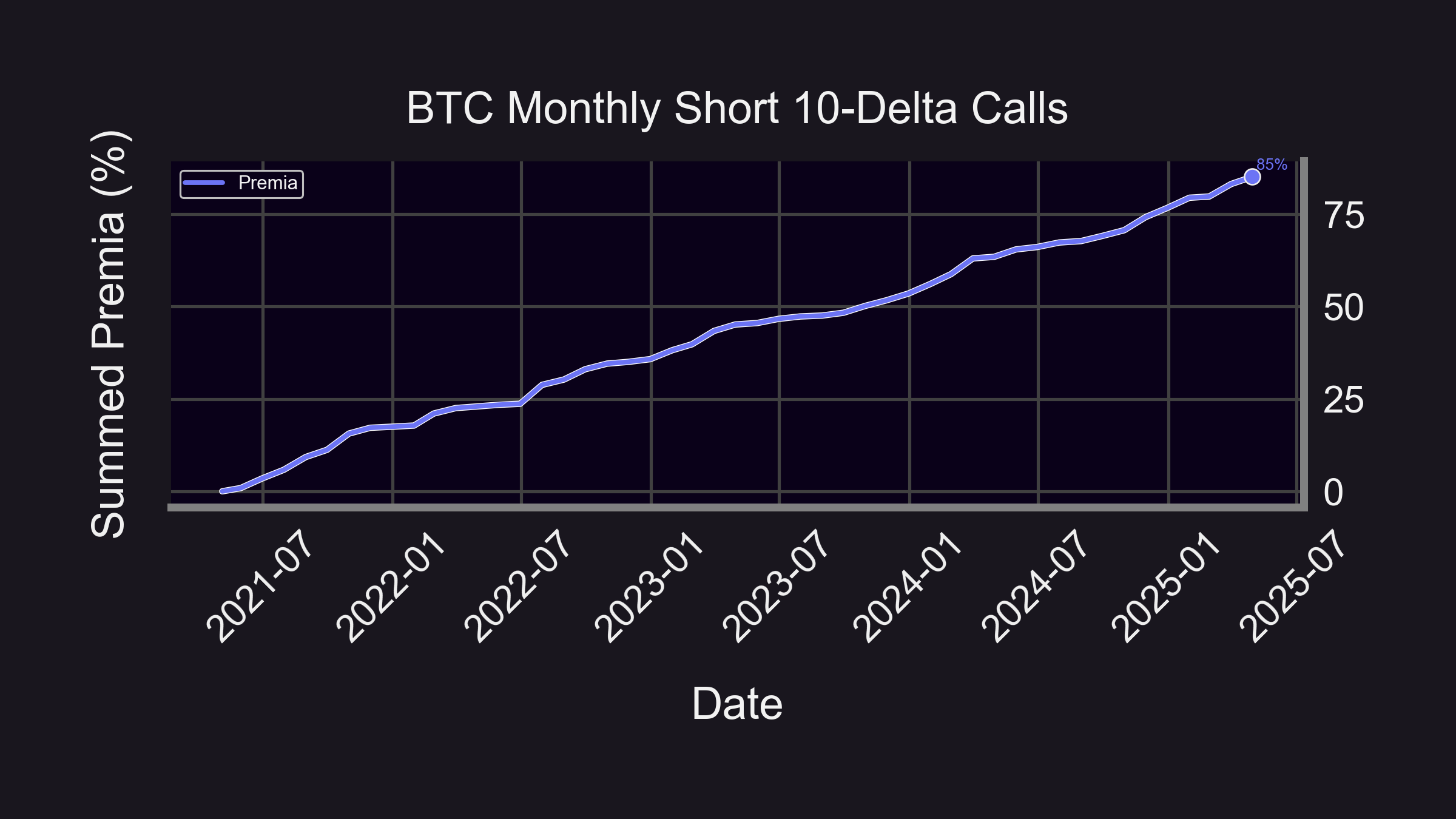The image size is (1456, 819).
Task: Click the 2024-07 x-axis tick label
Action: click(1035, 586)
